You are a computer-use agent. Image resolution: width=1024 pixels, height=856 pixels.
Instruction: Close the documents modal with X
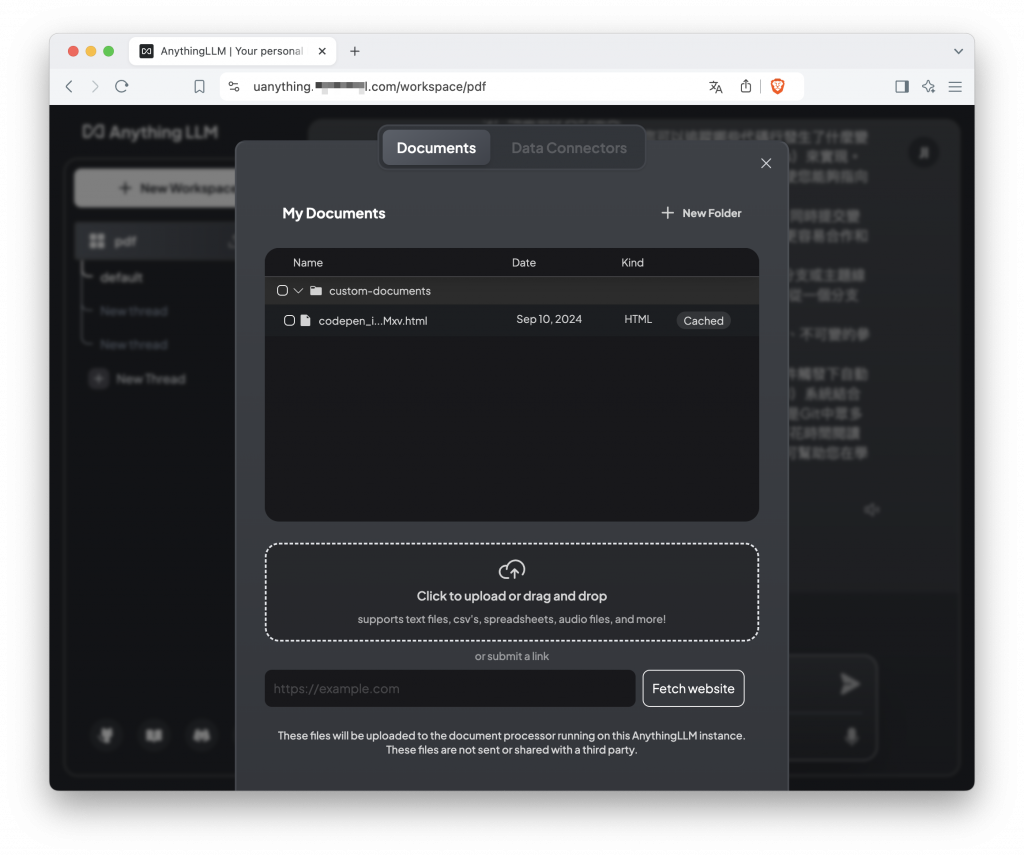point(765,163)
